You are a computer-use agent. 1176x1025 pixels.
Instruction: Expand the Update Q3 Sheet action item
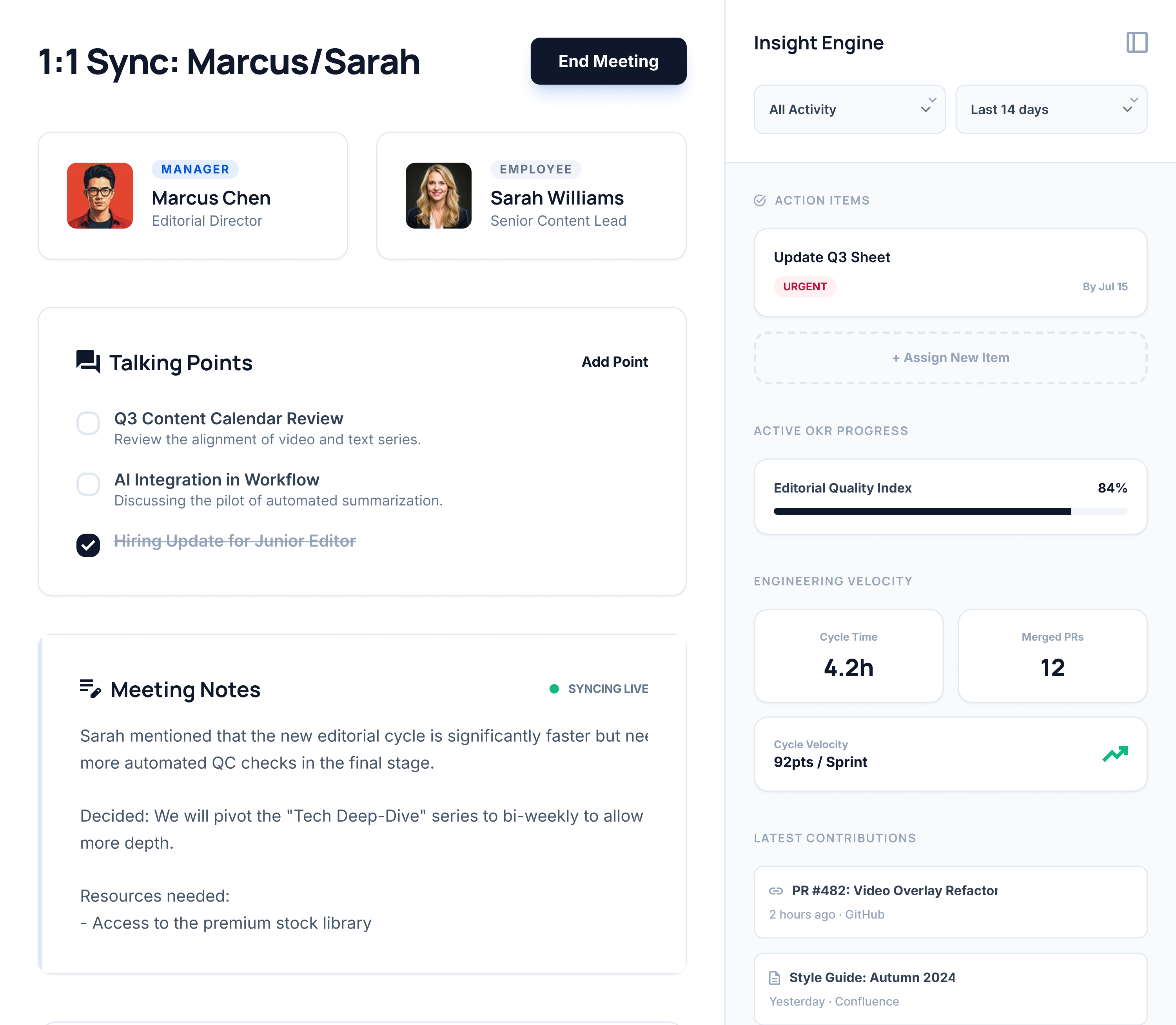click(950, 272)
